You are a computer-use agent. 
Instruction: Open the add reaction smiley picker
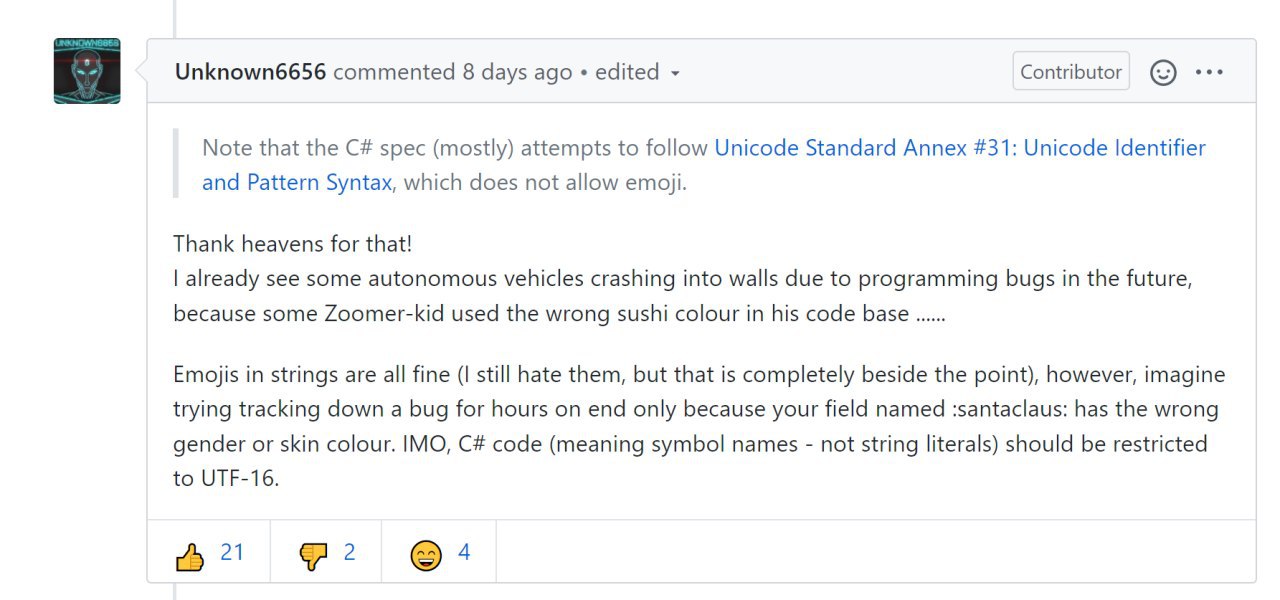(x=1163, y=72)
